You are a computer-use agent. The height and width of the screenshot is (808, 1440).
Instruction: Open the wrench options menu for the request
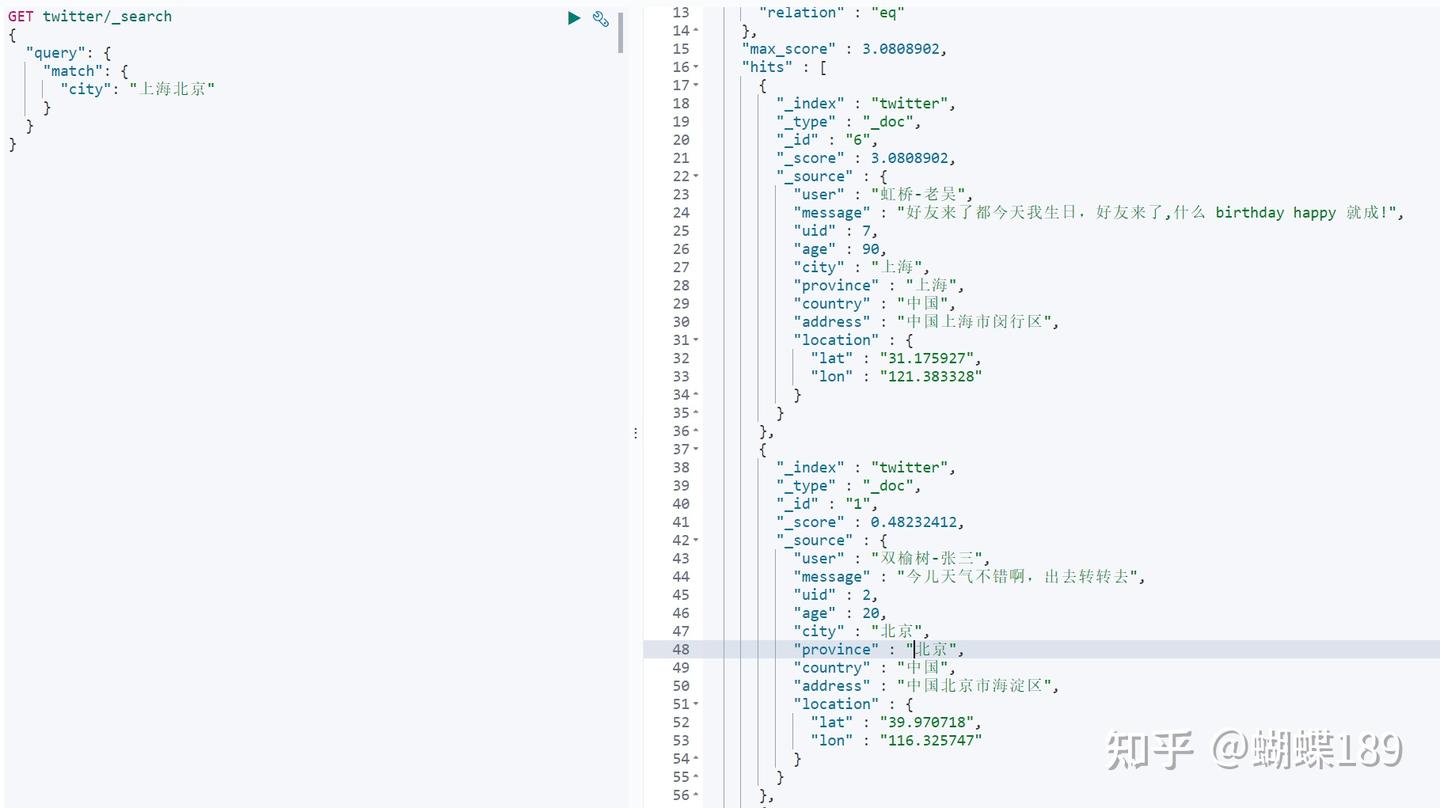[x=601, y=17]
